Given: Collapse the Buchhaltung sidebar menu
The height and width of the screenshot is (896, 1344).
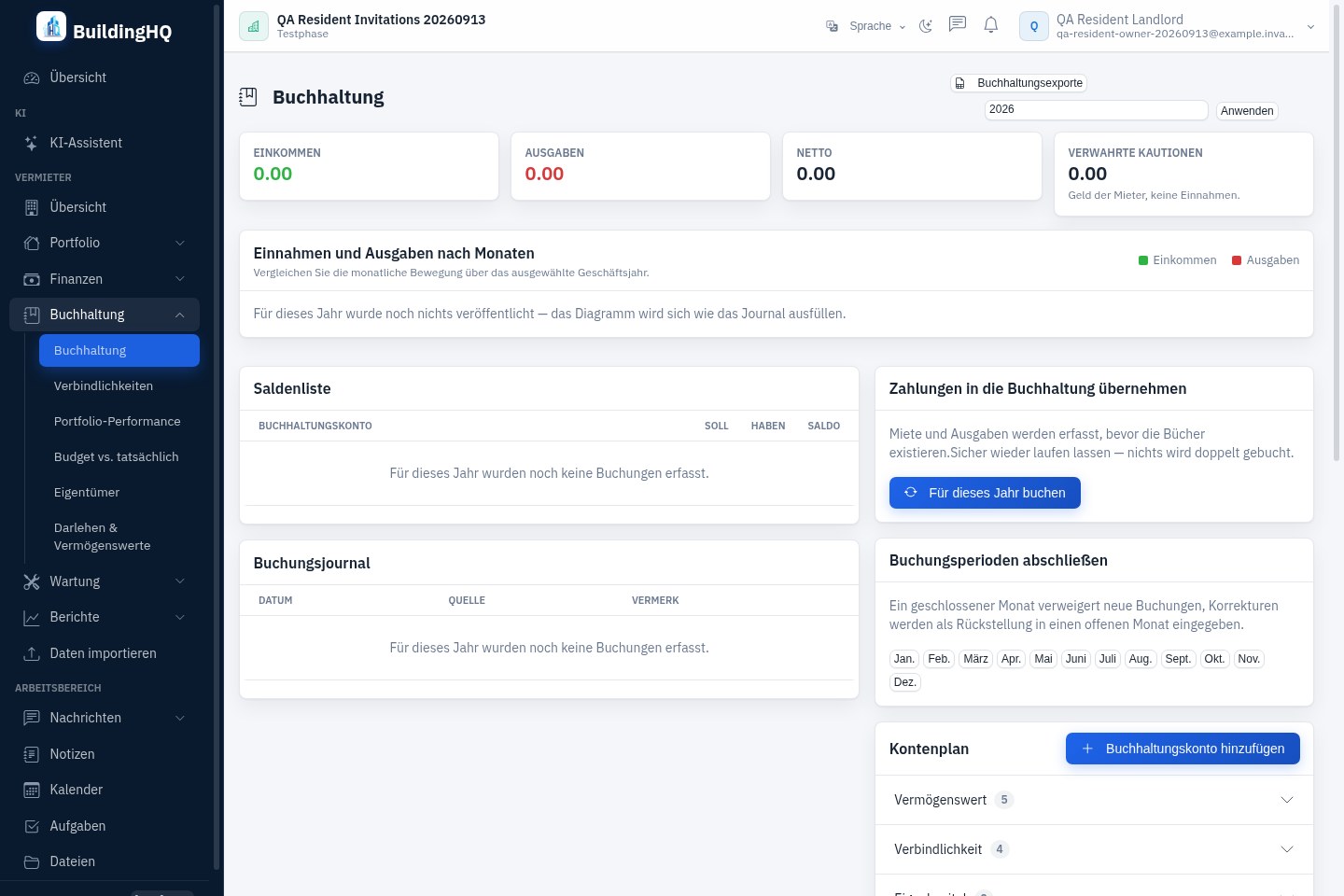Looking at the screenshot, I should pyautogui.click(x=105, y=315).
